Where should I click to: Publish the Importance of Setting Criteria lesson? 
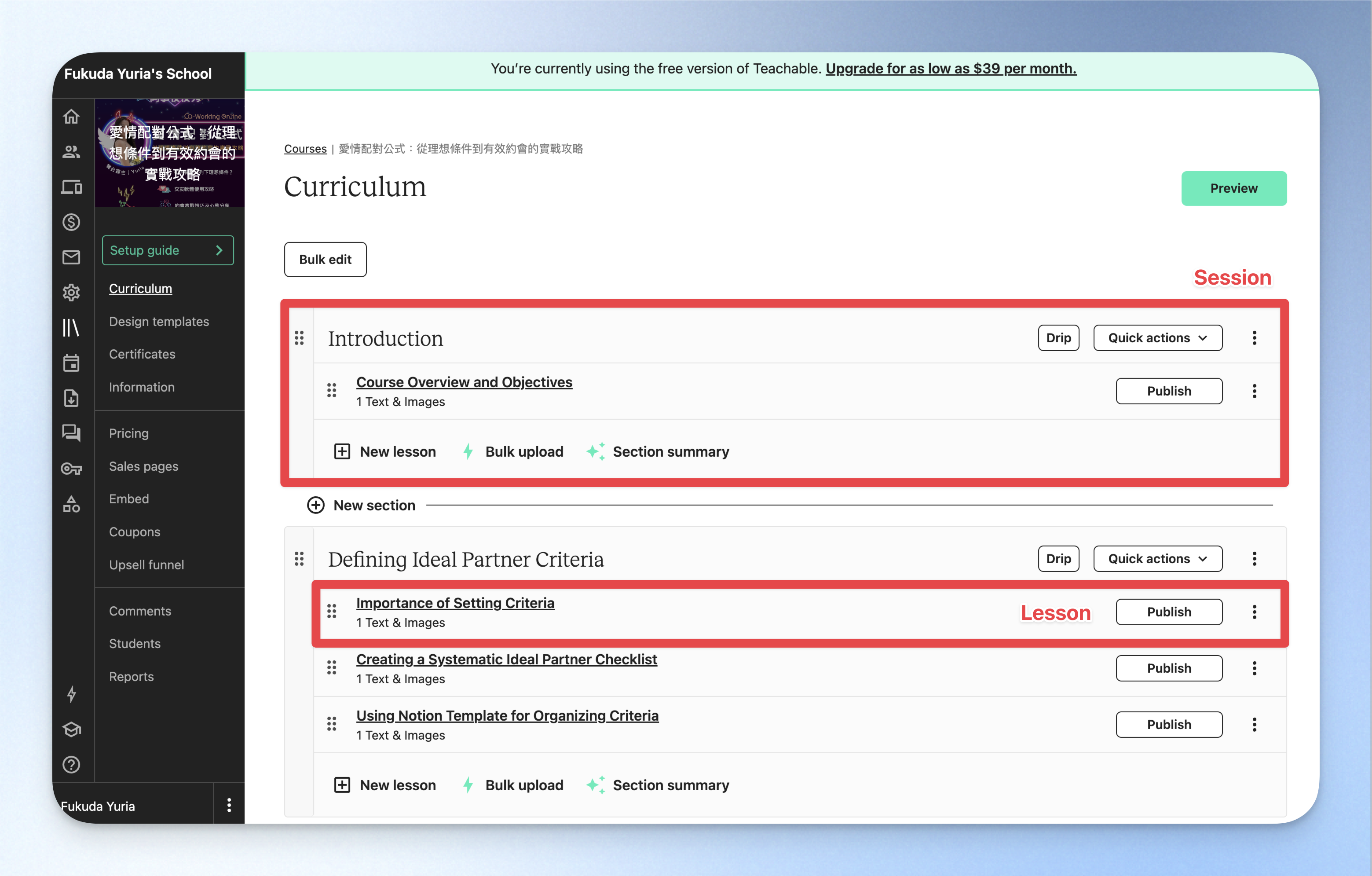(x=1169, y=612)
